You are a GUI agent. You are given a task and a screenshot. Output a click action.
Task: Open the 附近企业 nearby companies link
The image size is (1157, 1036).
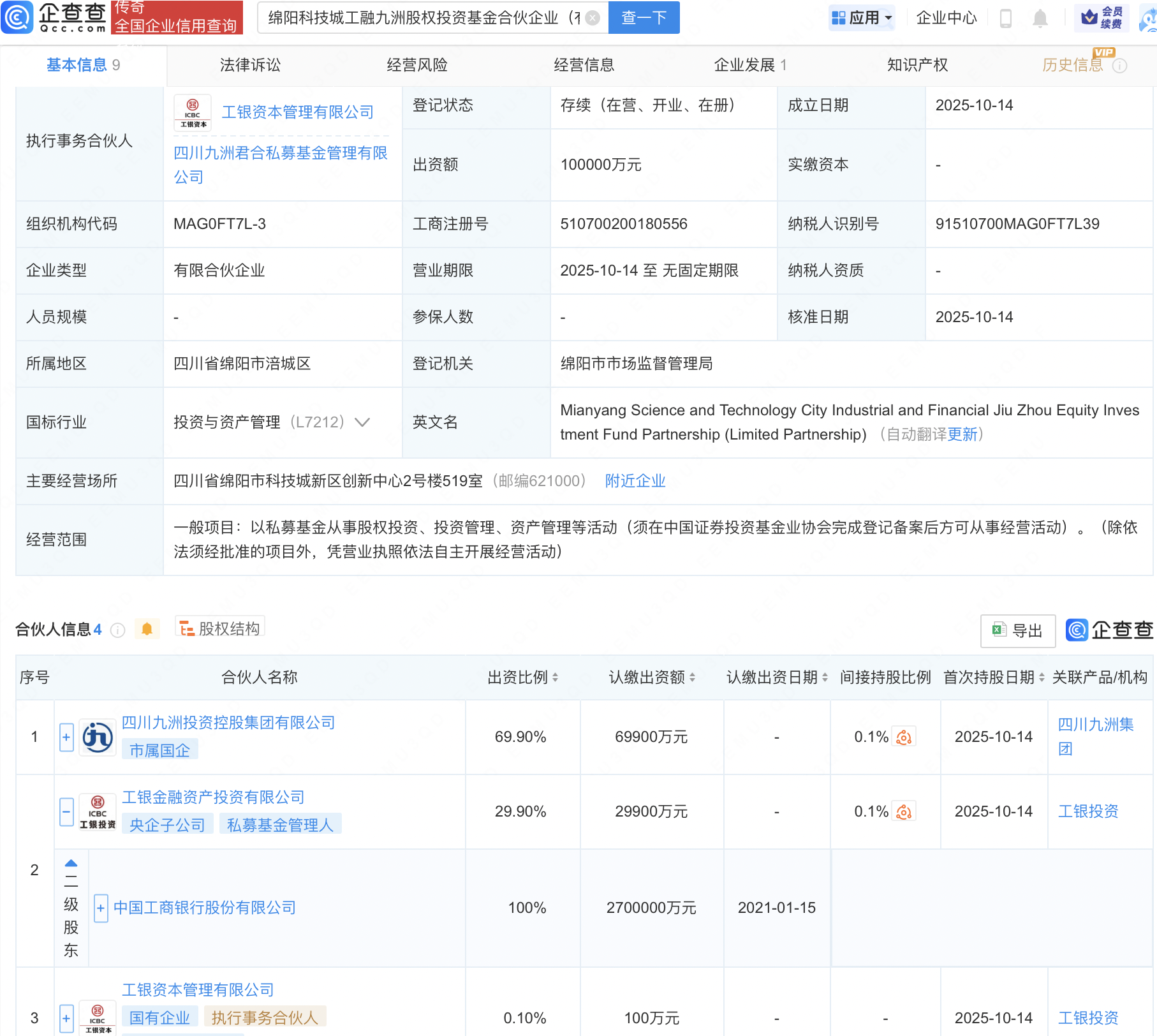point(635,481)
